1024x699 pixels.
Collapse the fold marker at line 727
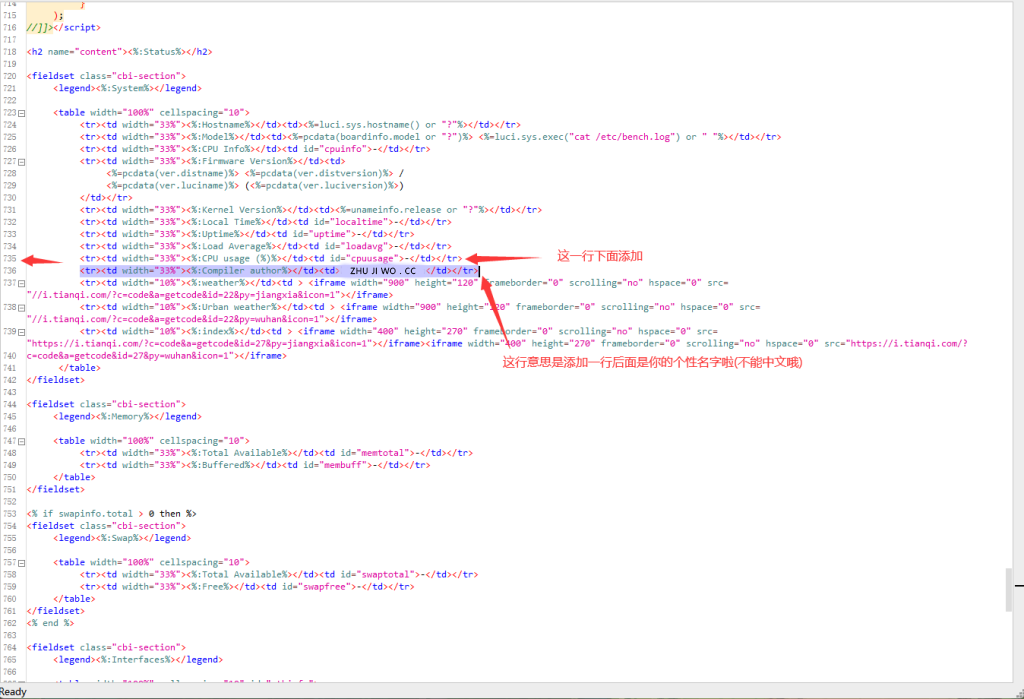[x=22, y=161]
